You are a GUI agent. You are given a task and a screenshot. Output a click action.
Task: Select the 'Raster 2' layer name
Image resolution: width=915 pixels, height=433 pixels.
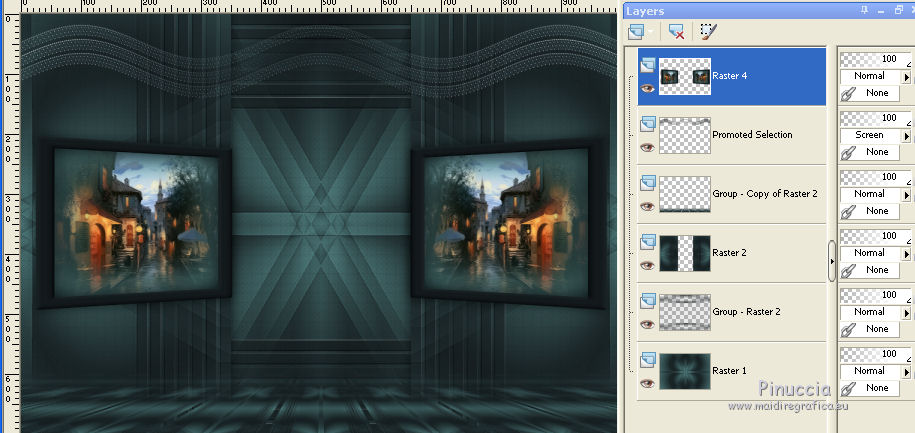(x=729, y=253)
